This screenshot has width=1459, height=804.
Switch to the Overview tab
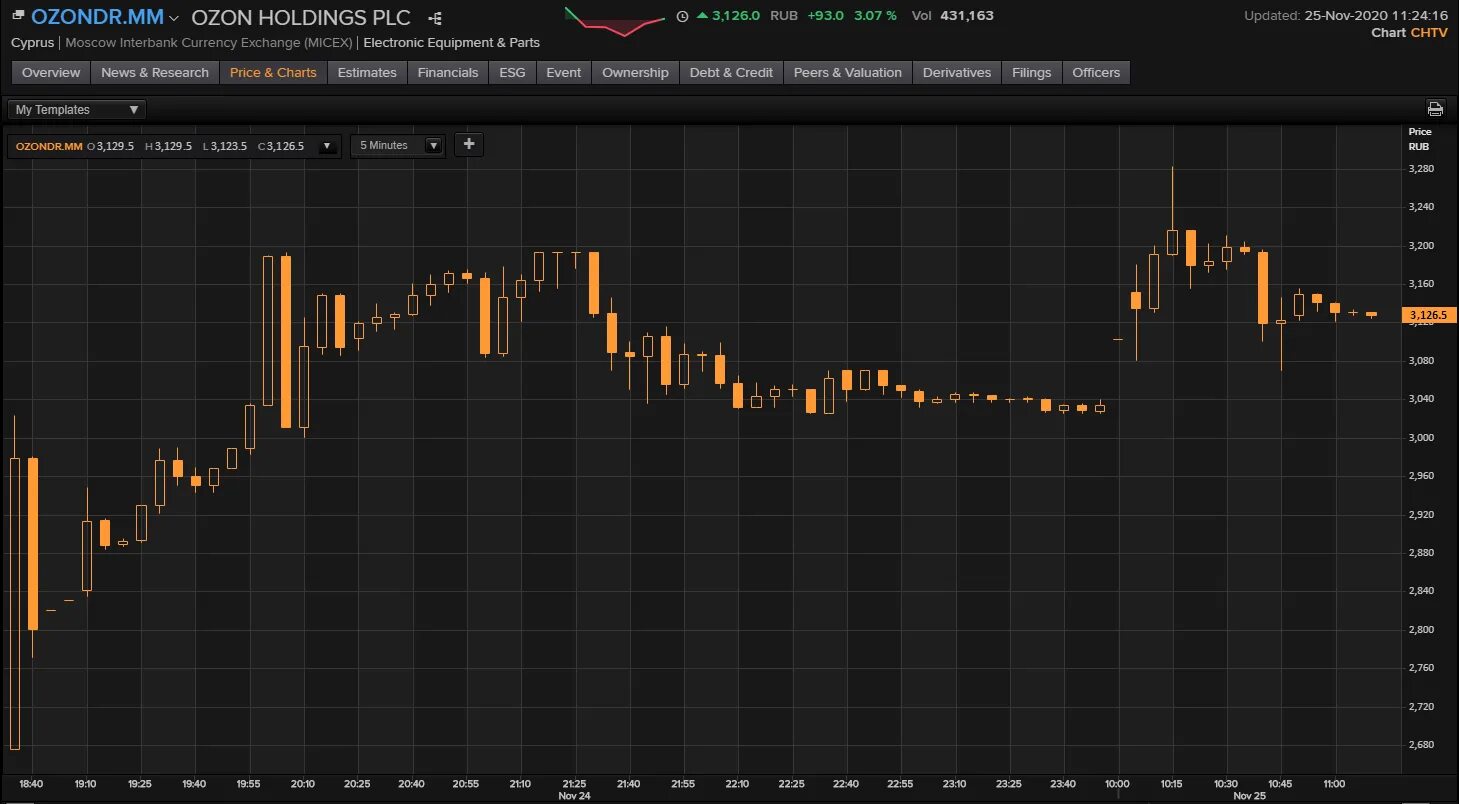click(x=51, y=72)
